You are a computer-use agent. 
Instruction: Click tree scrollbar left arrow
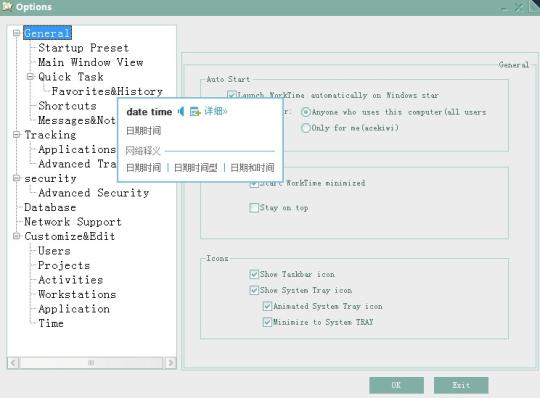click(x=13, y=363)
